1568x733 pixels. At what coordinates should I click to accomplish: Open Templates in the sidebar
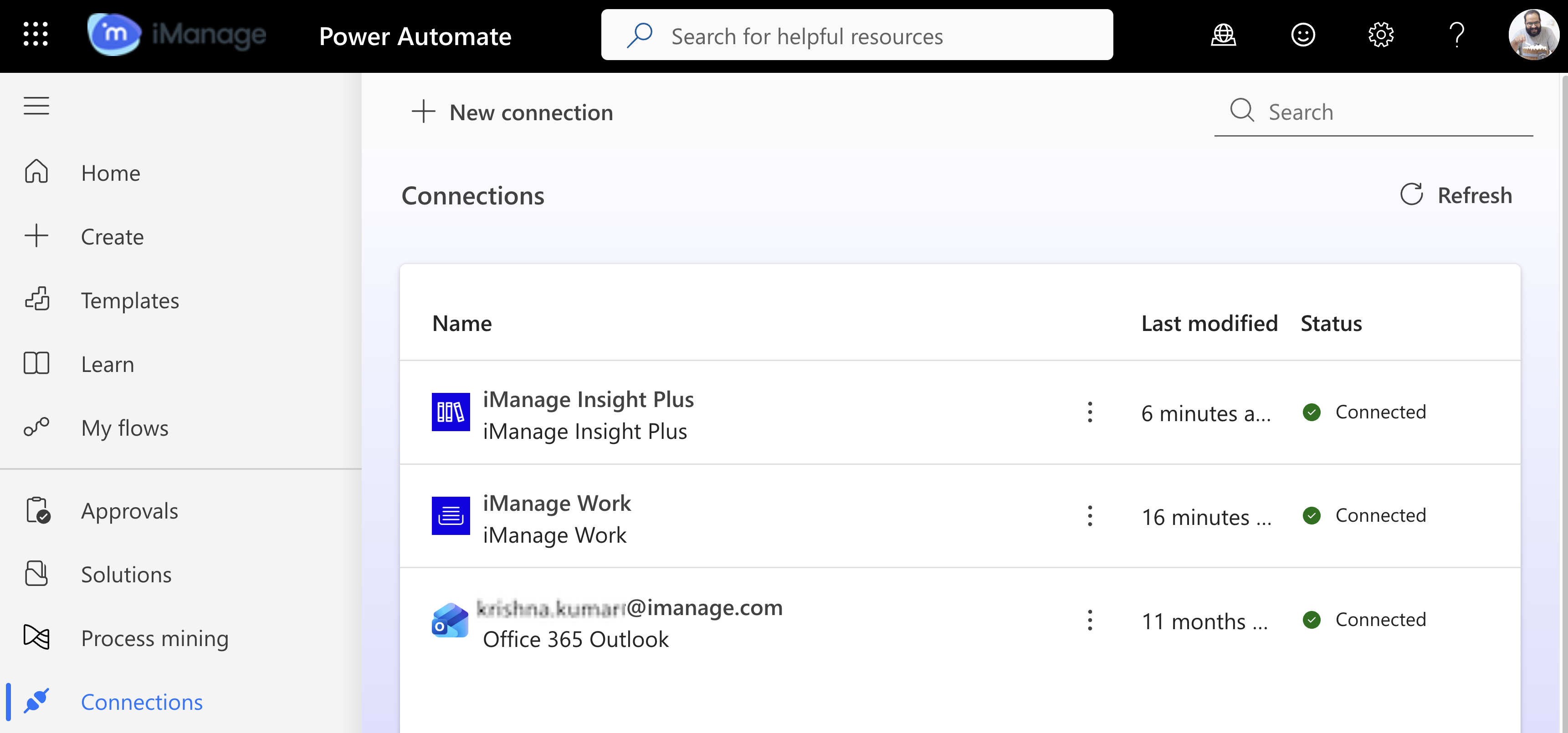(130, 300)
